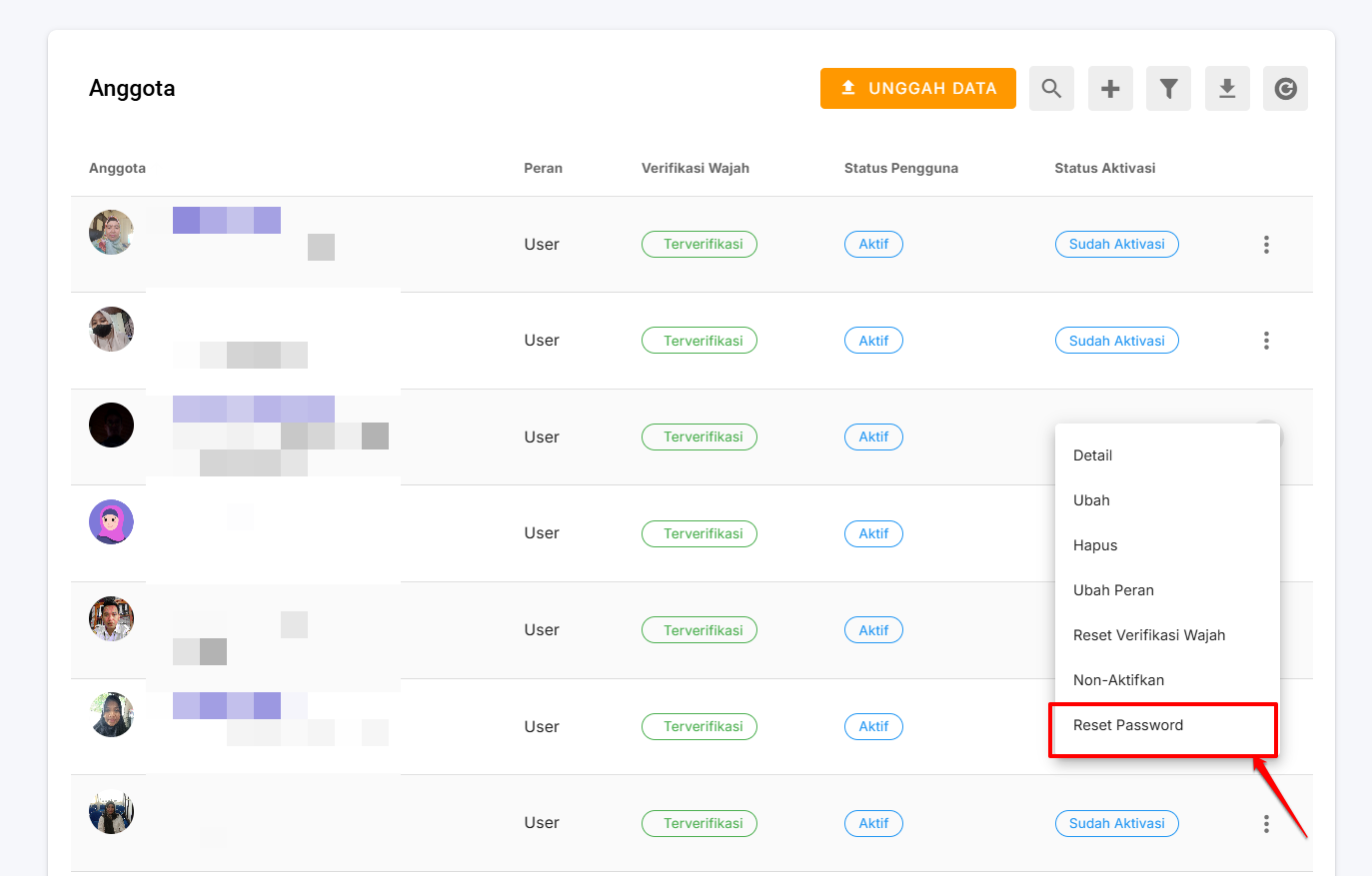Click the Terverifikasi badge in first row
The image size is (1372, 876).
coord(699,244)
